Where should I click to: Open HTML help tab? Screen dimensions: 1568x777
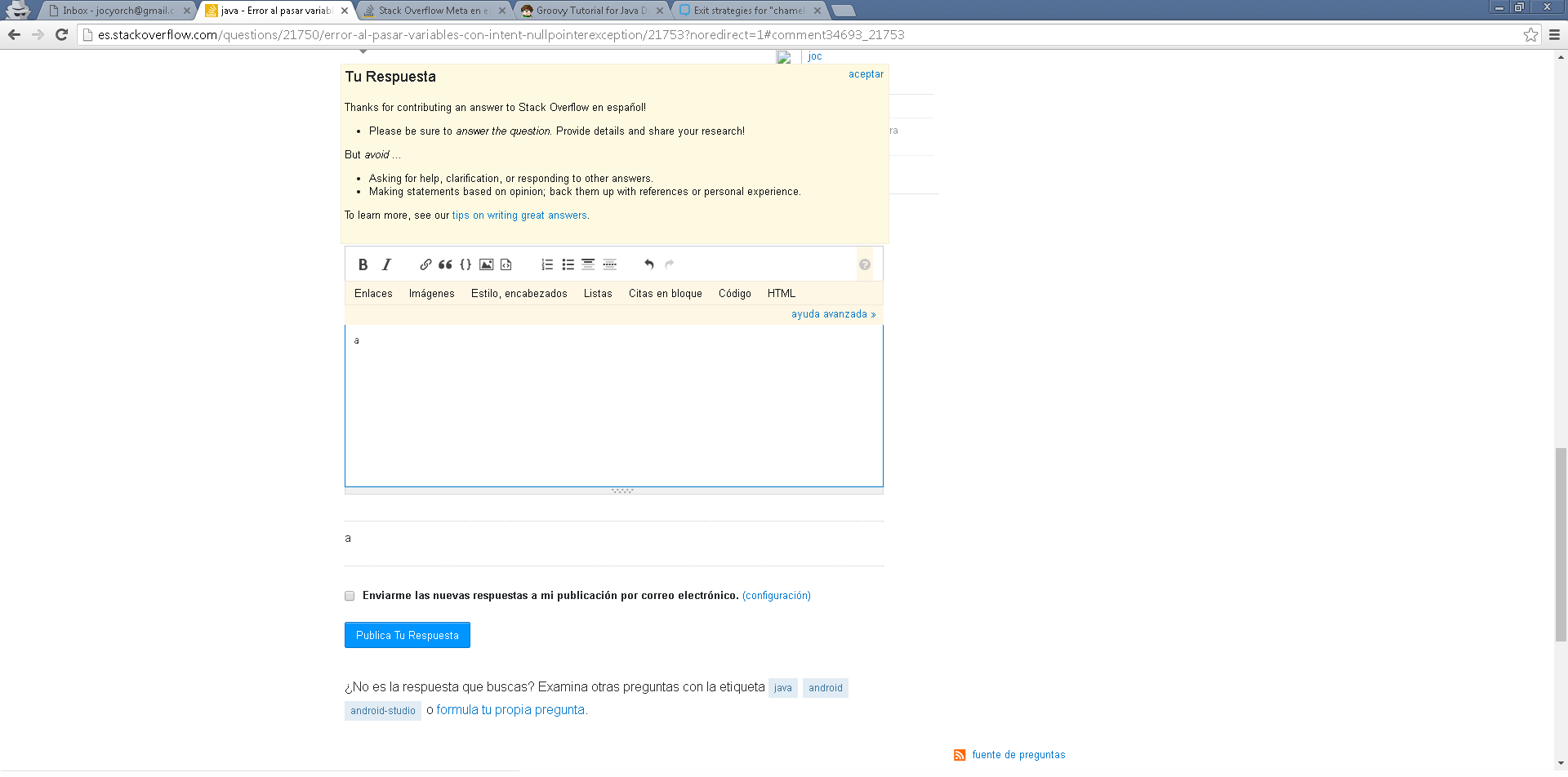coord(782,293)
